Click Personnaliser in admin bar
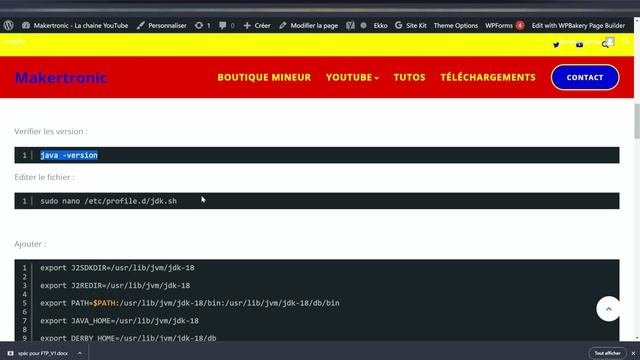 [161, 25]
